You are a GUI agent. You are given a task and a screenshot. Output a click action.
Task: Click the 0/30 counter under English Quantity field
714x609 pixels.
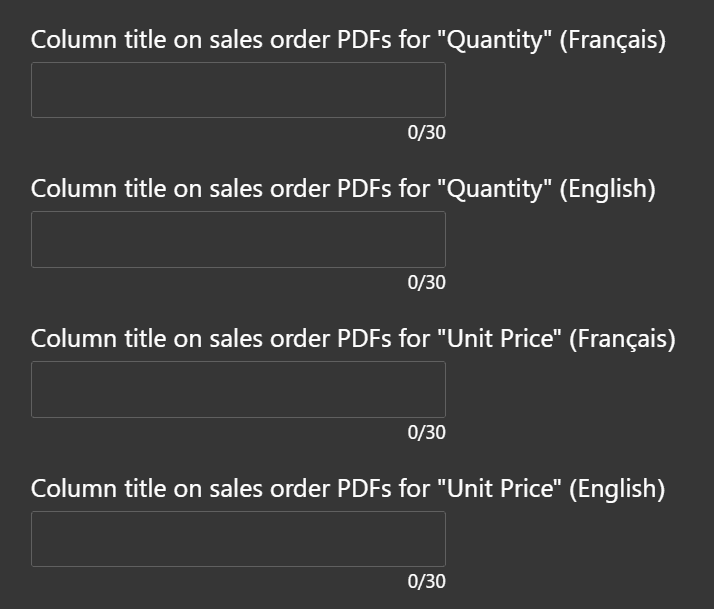tap(426, 283)
